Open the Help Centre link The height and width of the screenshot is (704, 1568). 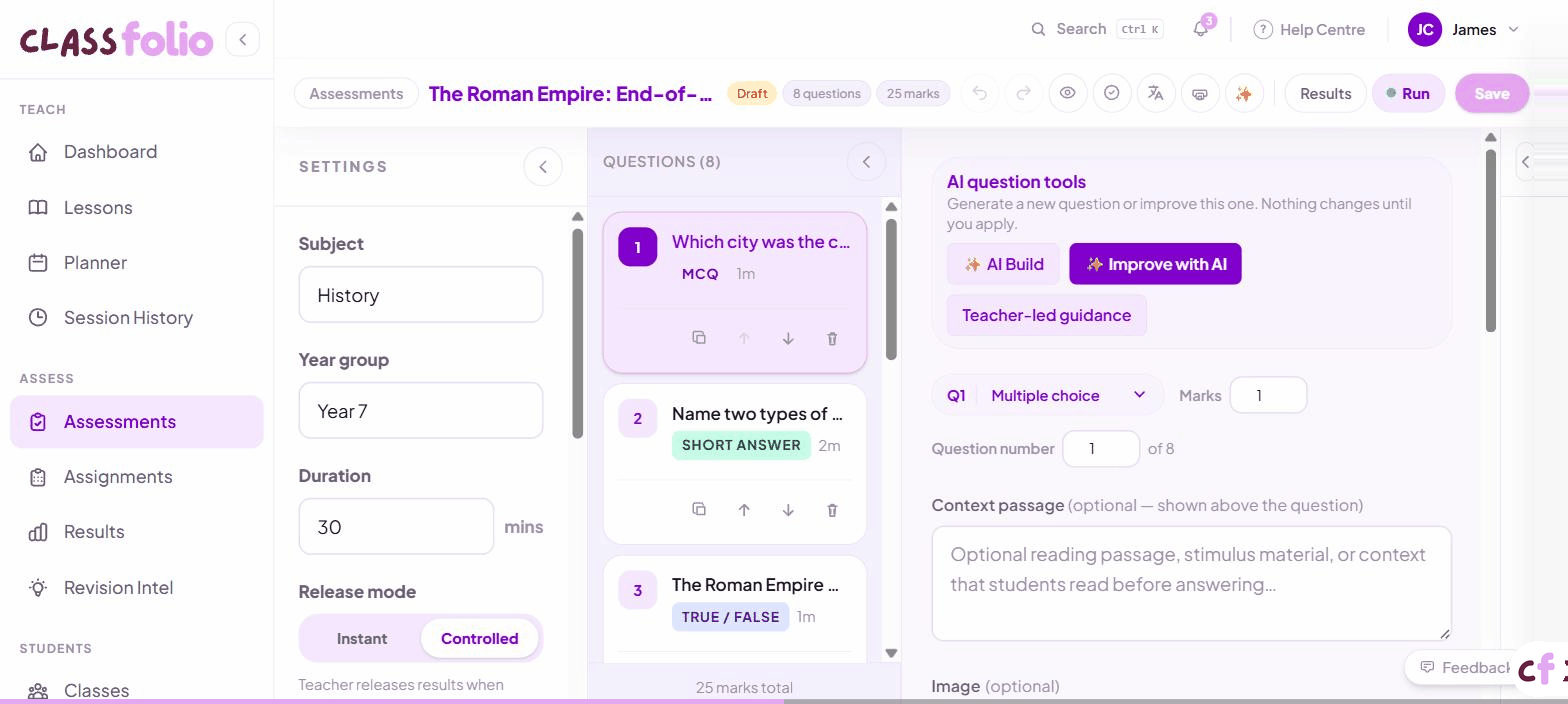1309,29
